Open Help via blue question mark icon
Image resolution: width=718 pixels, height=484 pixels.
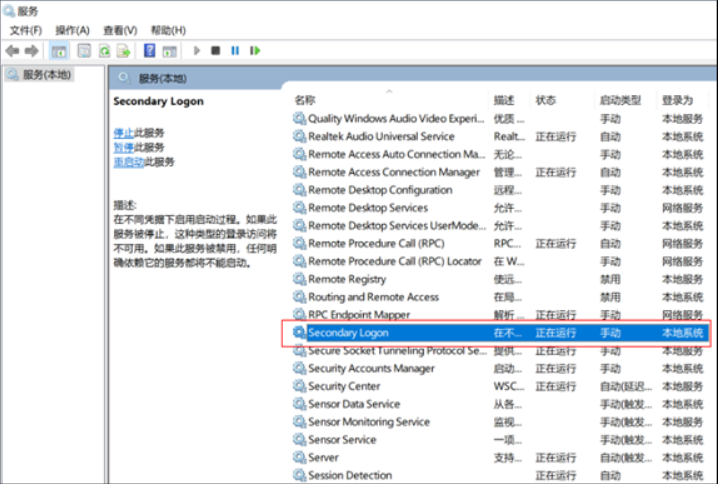coord(149,50)
